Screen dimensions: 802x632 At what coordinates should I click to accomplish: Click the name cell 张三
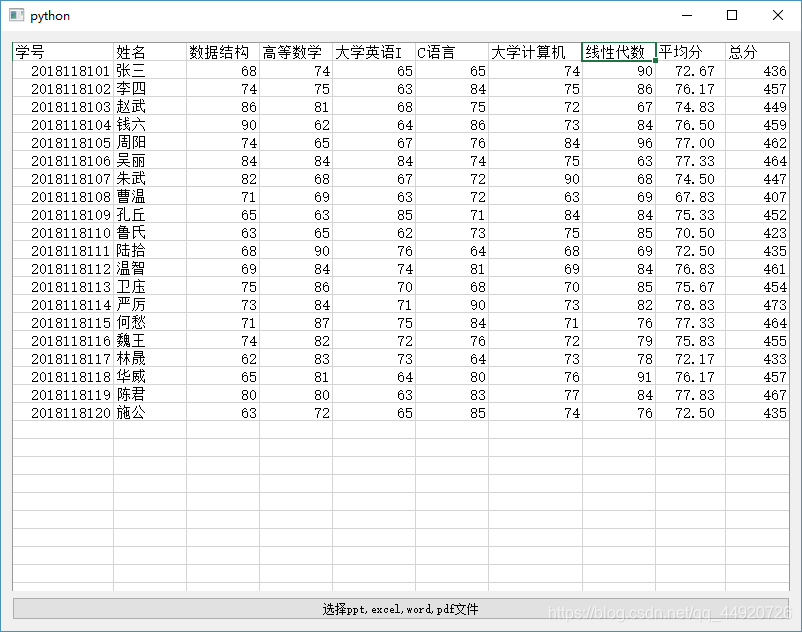(150, 71)
